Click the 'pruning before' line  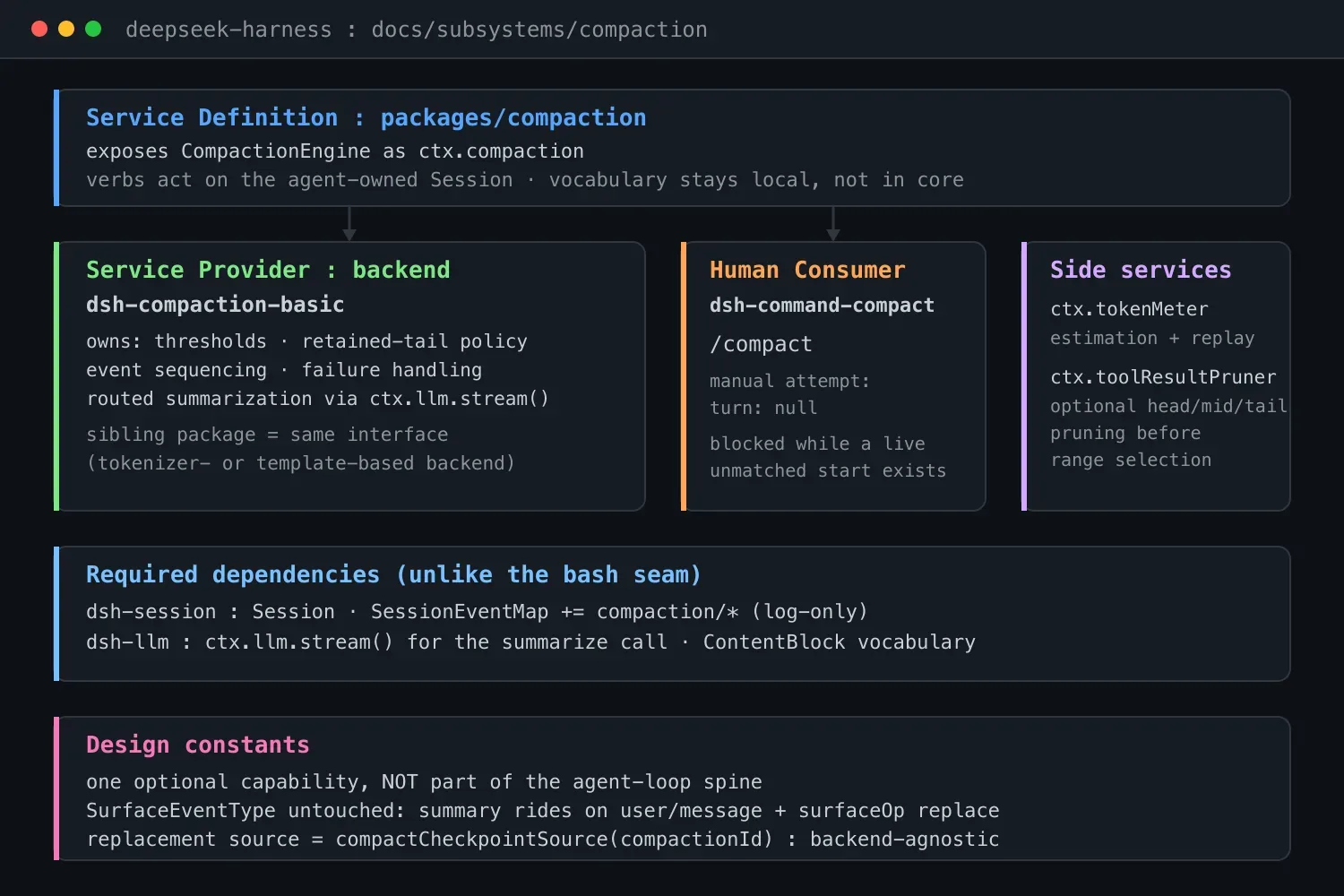pyautogui.click(x=1125, y=433)
